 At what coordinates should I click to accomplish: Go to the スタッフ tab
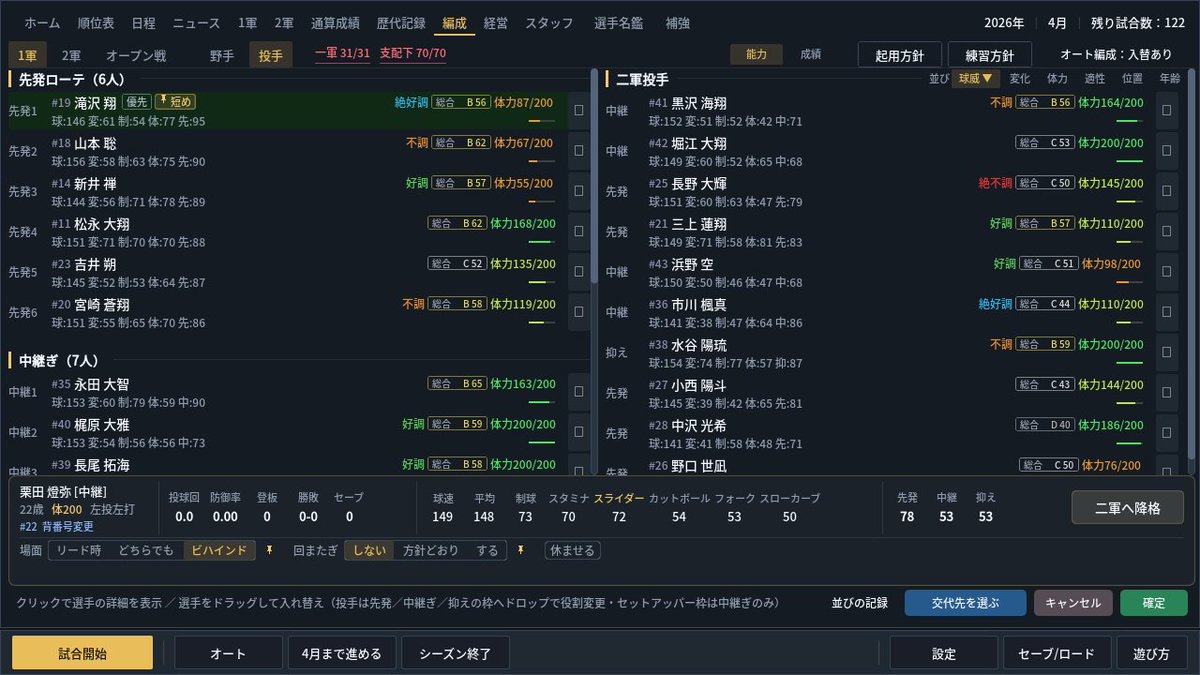[549, 23]
